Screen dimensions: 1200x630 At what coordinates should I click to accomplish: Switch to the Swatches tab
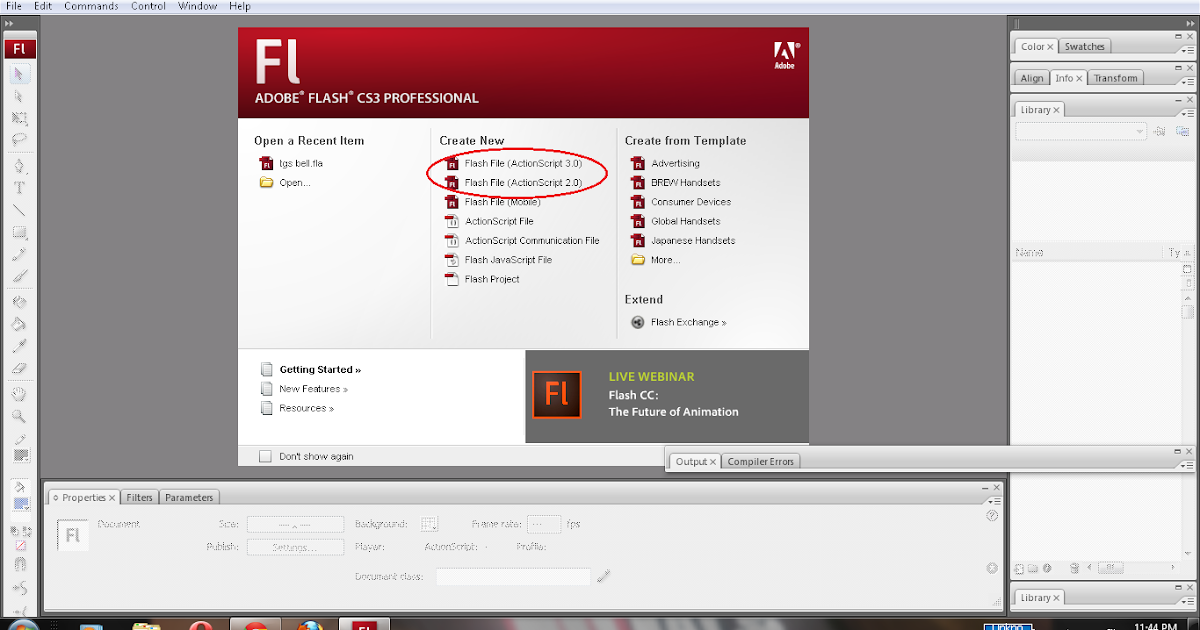[1085, 46]
